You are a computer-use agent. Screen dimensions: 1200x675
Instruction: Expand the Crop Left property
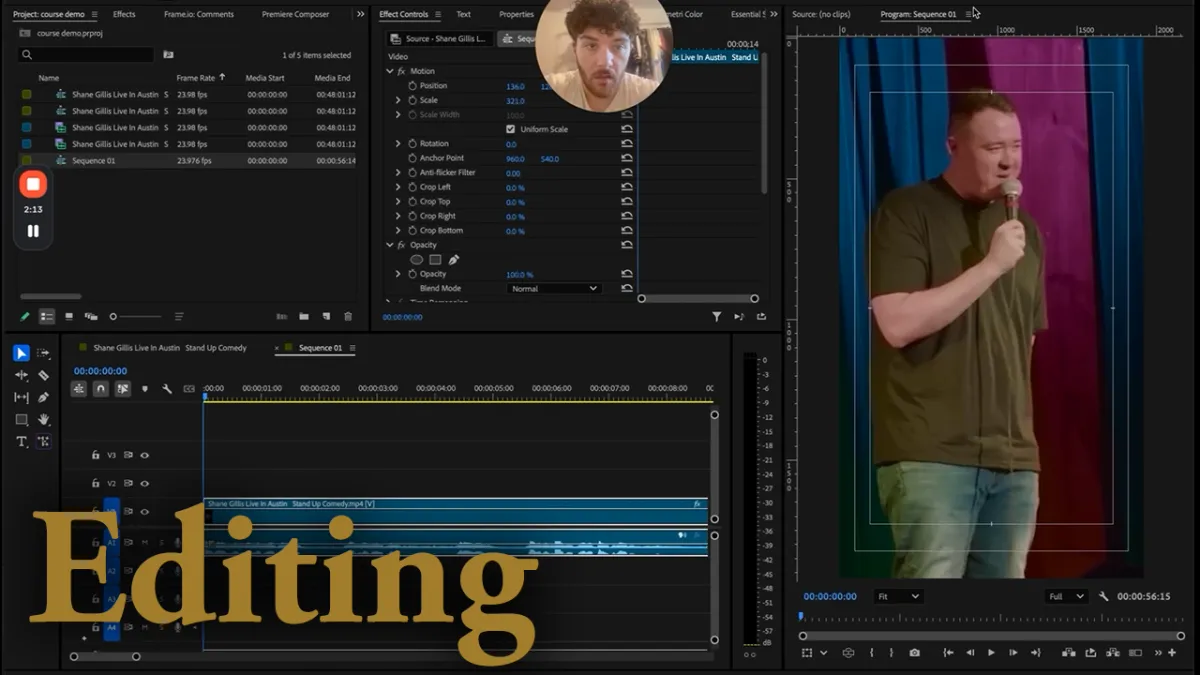pos(398,187)
